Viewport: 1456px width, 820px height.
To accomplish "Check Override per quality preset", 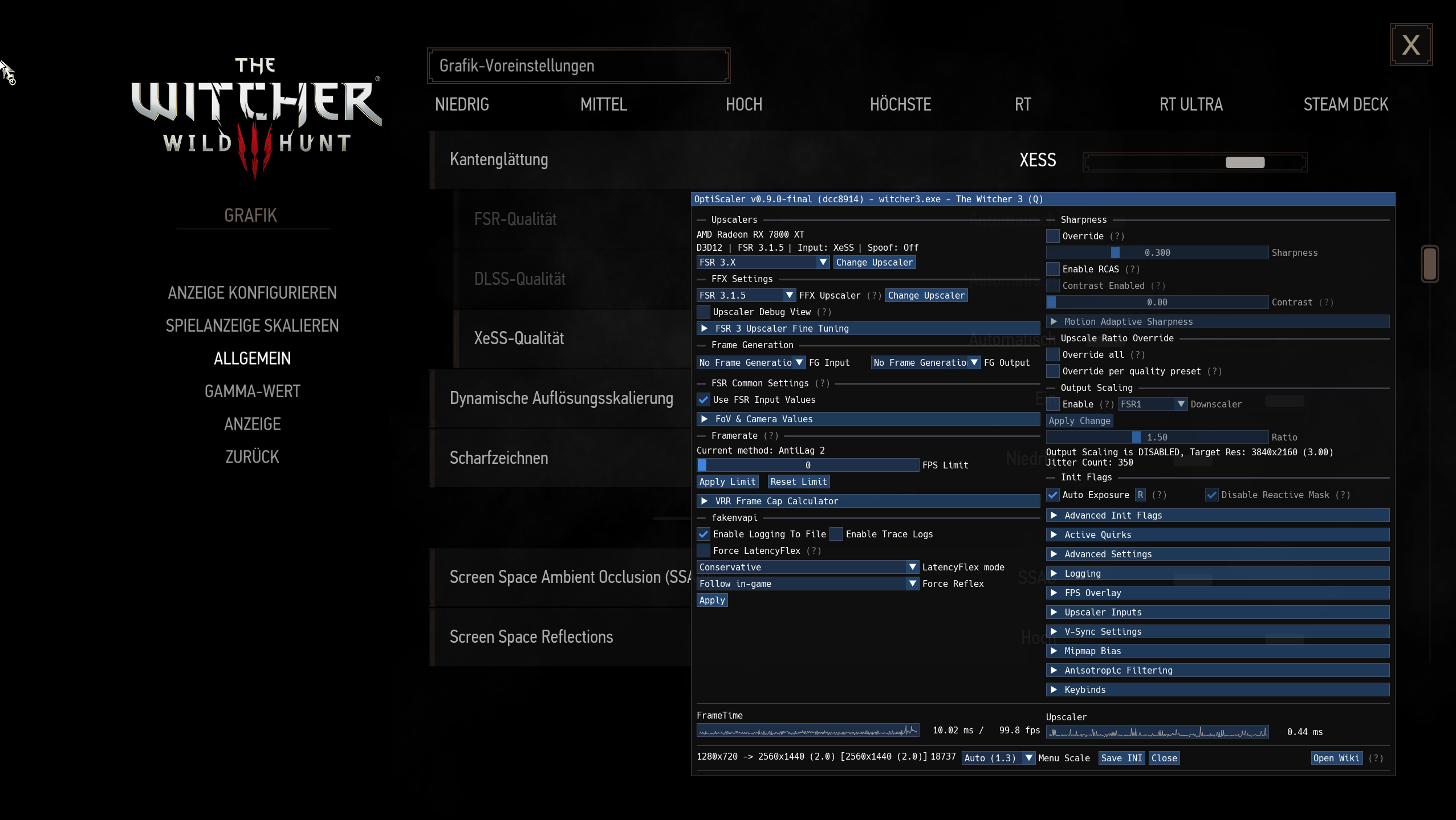I will pyautogui.click(x=1053, y=371).
